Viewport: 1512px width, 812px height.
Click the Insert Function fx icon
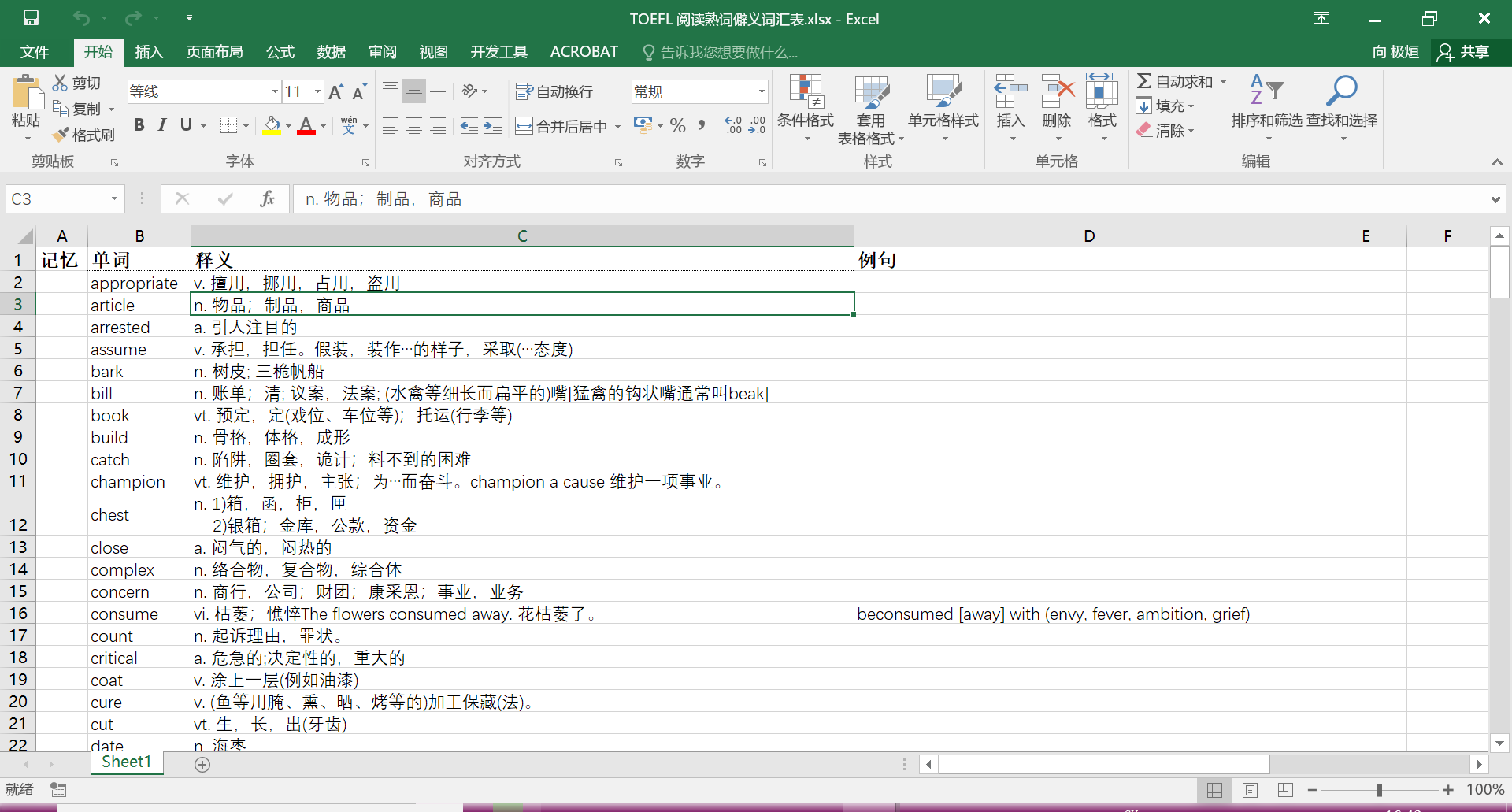coord(268,198)
